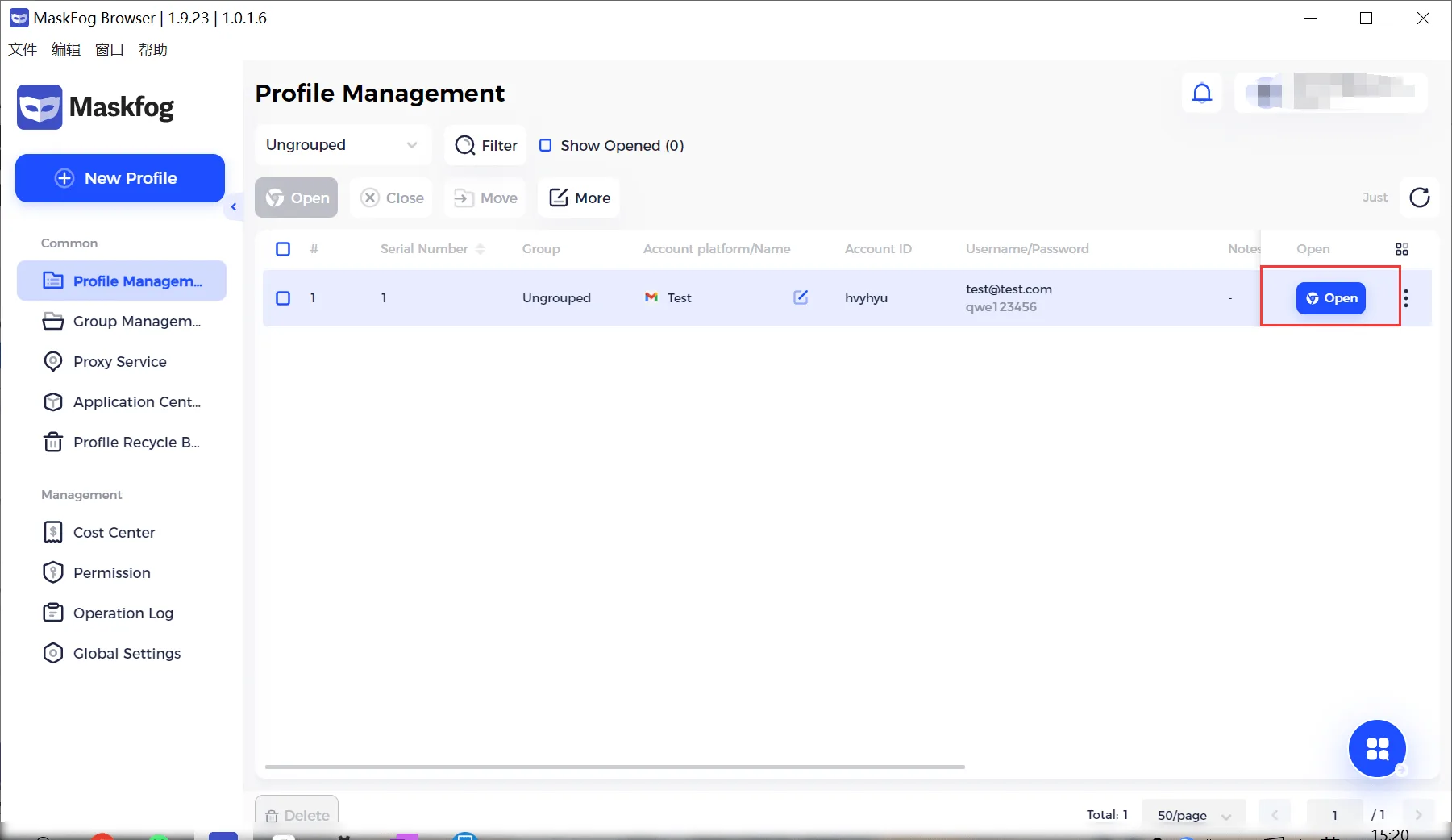Open Application Center

point(122,401)
